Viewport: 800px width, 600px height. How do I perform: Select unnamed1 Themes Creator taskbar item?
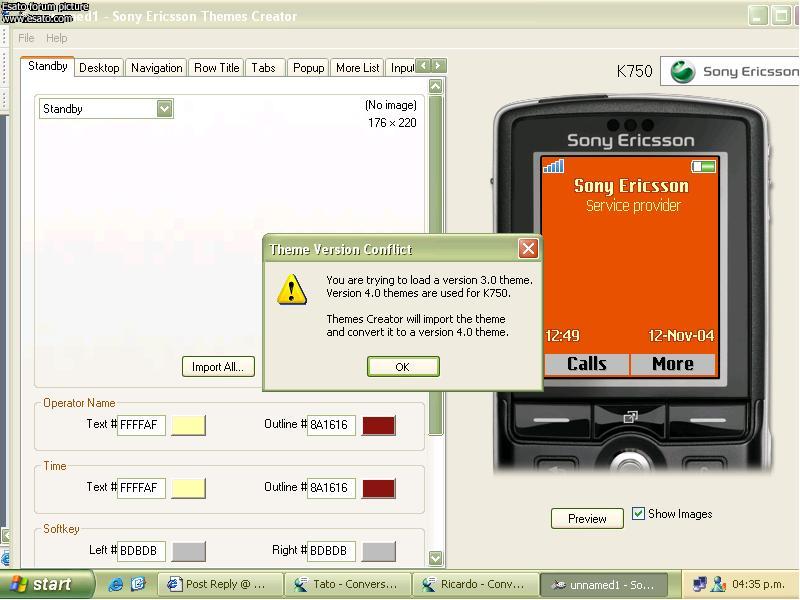pyautogui.click(x=603, y=584)
